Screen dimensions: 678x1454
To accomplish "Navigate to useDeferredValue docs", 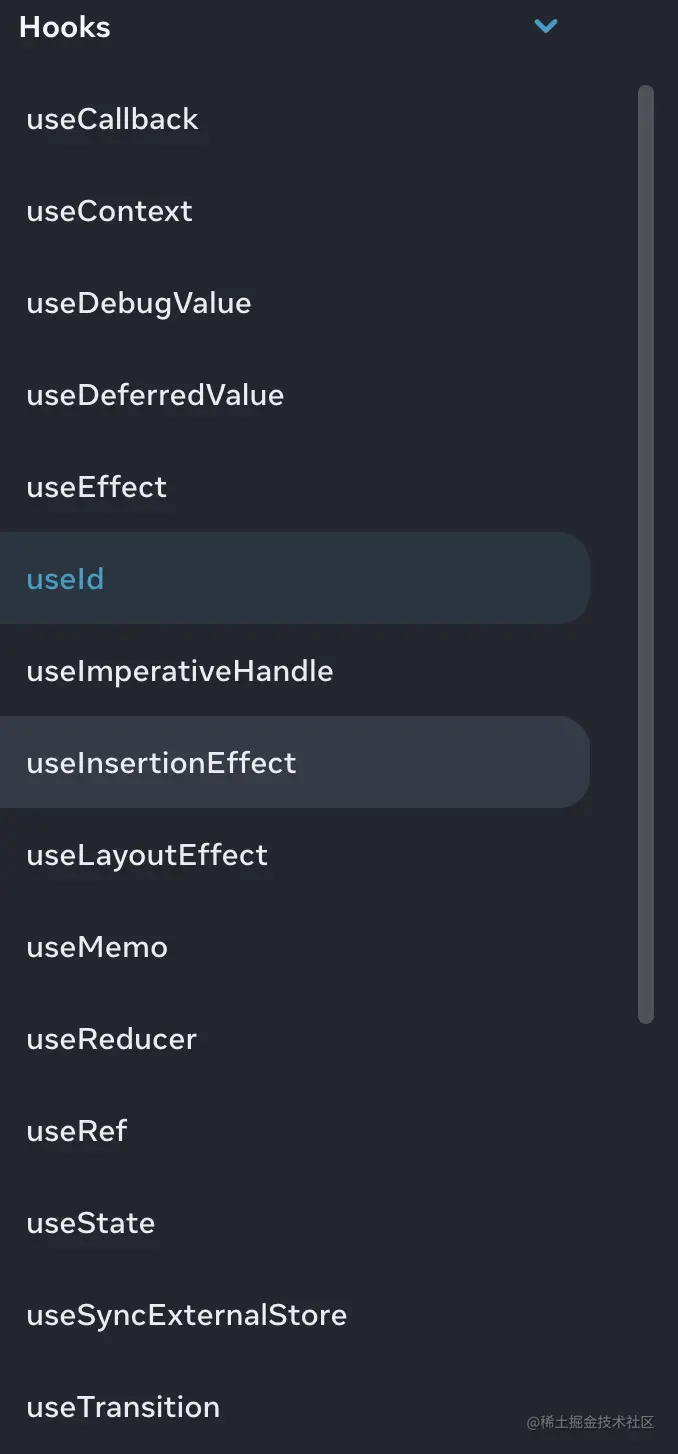I will [155, 395].
